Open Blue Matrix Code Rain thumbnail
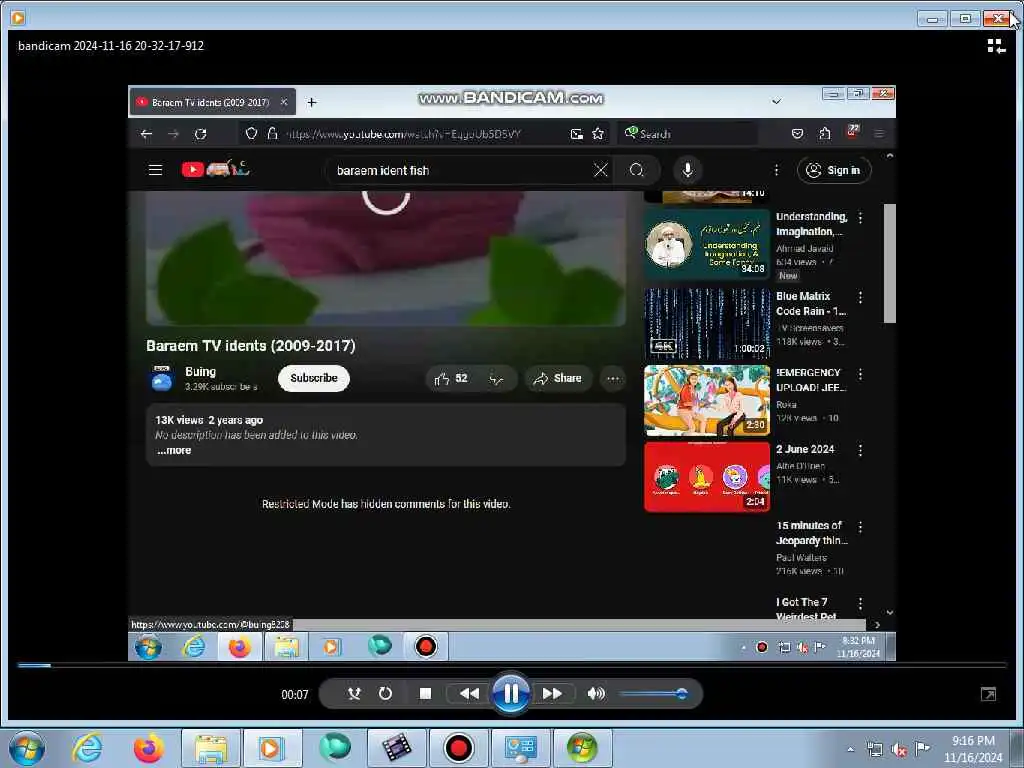This screenshot has height=768, width=1024. [707, 324]
